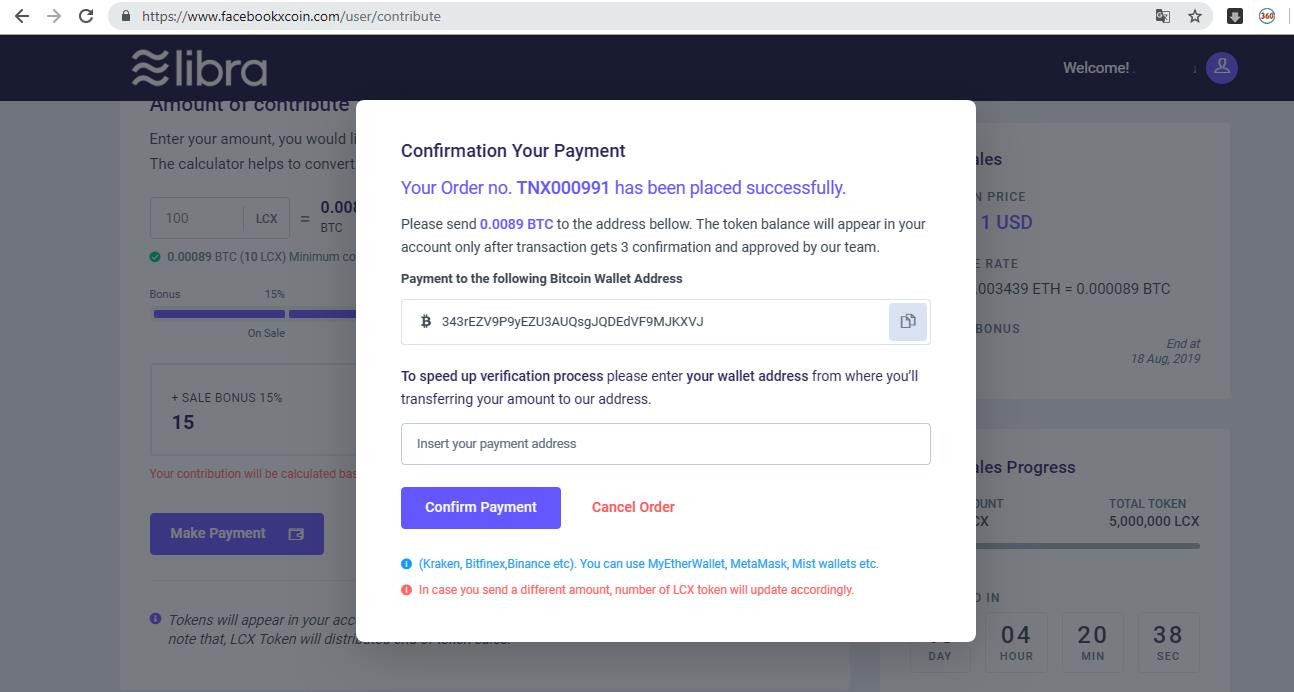This screenshot has width=1294, height=692.
Task: Click the payment address input field
Action: tap(665, 444)
